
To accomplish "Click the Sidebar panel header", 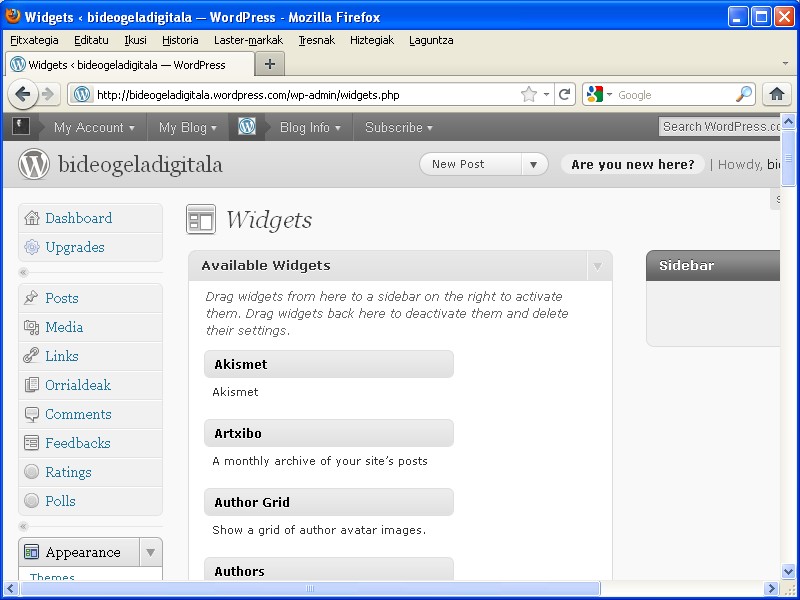I will point(713,265).
